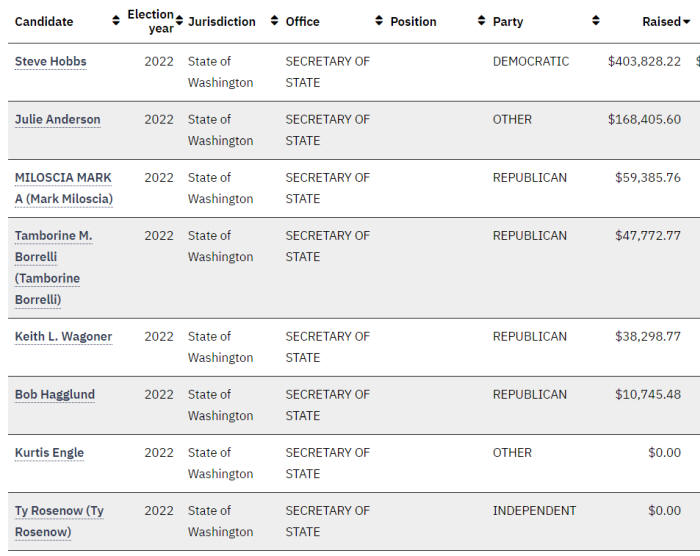The width and height of the screenshot is (700, 556).
Task: Open Julie Anderson candidate link
Action: 58,120
